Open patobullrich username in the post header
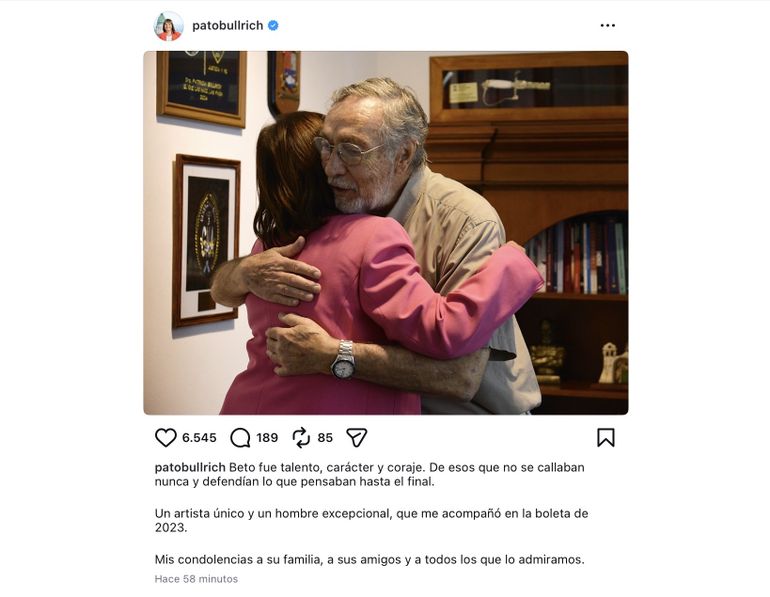Viewport: 770px width, 597px height. pos(227,26)
